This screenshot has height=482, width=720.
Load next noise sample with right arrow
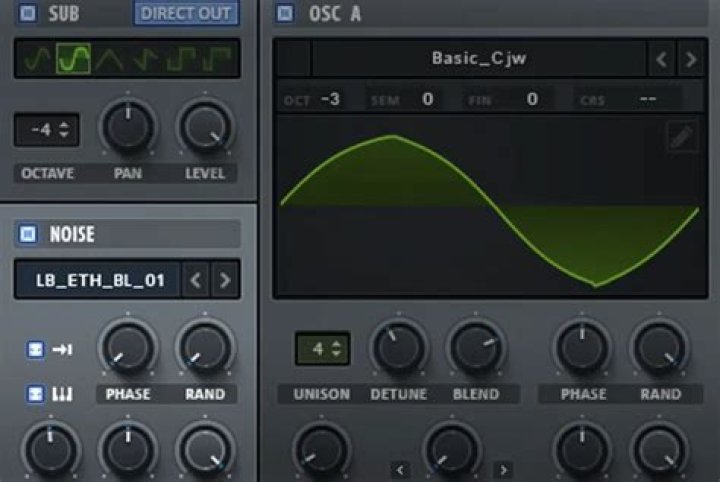pos(225,280)
